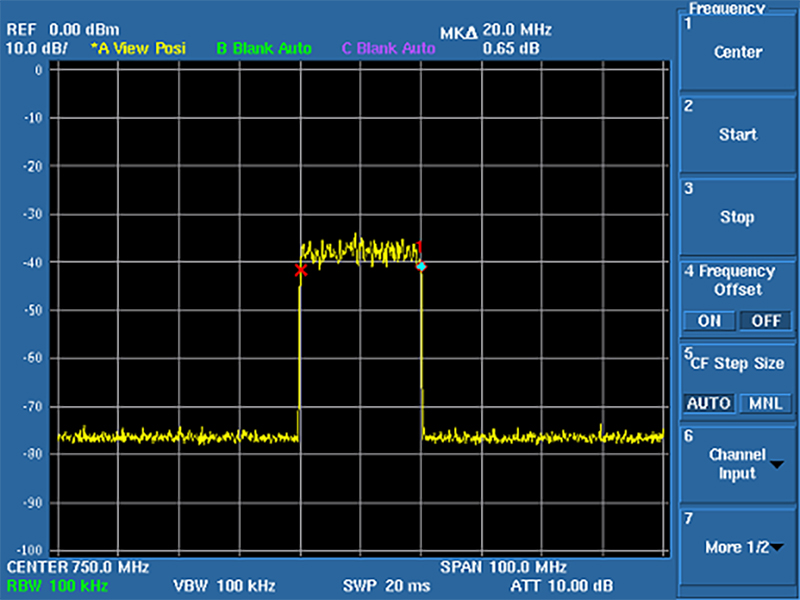Click the C Blank Auto trace label

coord(388,48)
